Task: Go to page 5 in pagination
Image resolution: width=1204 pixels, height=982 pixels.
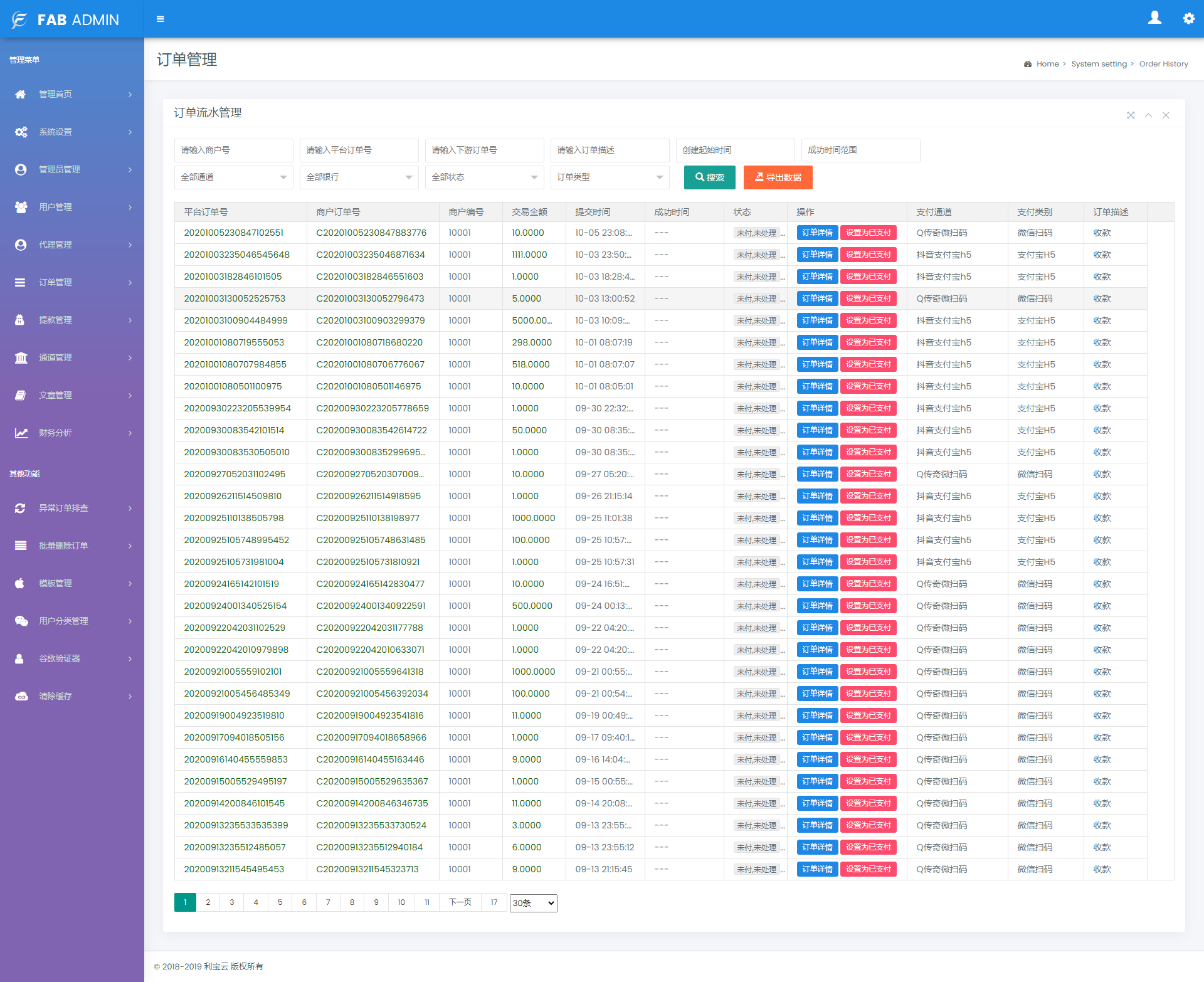Action: tap(280, 902)
